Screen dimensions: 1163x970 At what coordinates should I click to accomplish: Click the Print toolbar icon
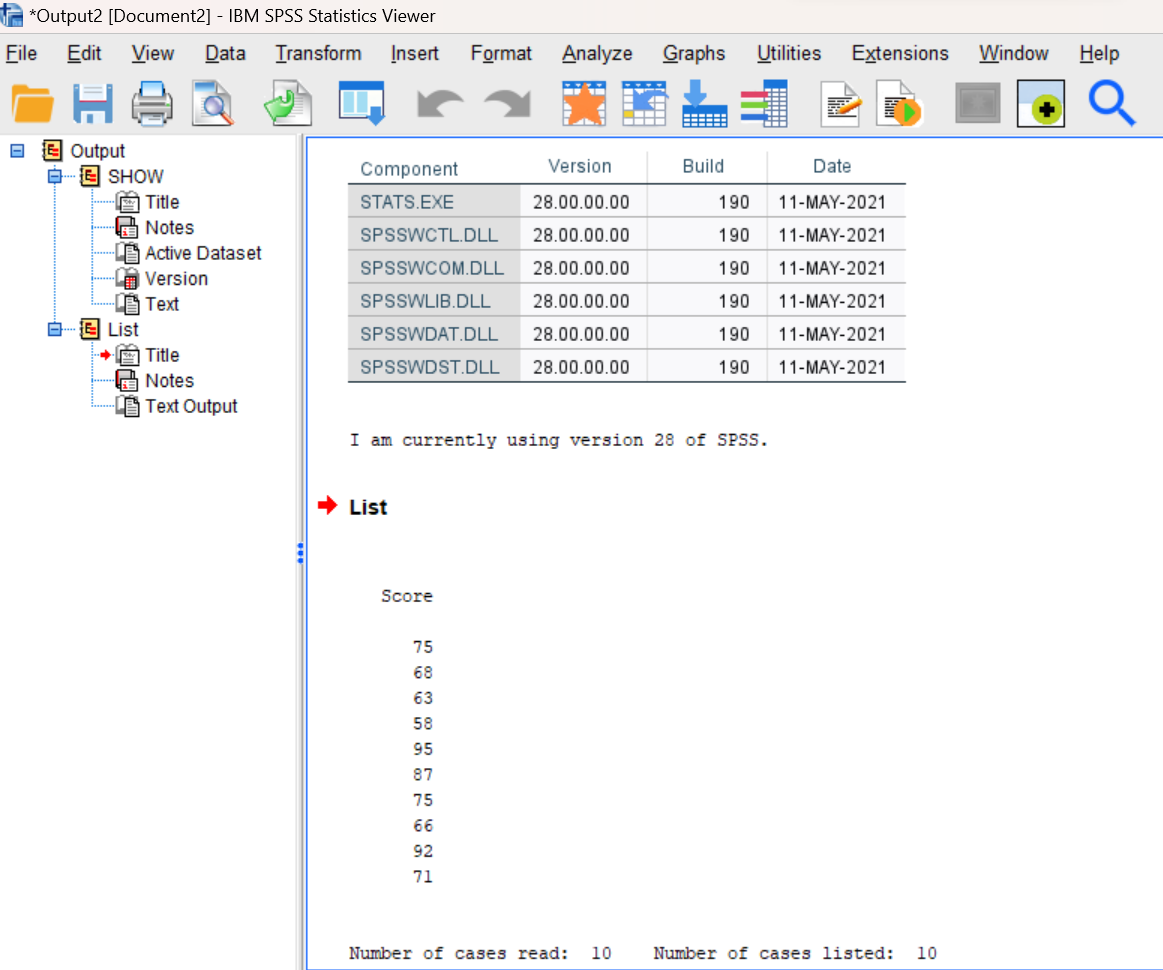point(152,104)
